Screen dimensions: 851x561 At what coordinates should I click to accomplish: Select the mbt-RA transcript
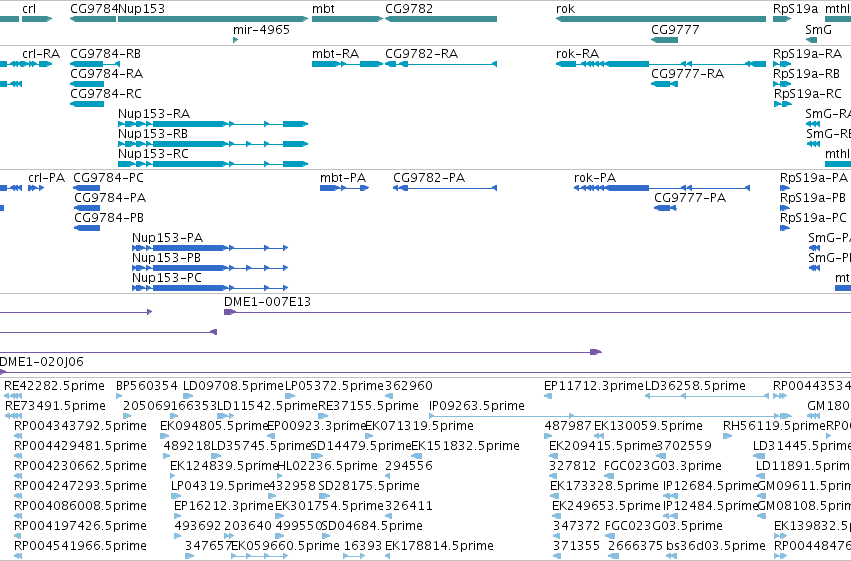tap(347, 64)
